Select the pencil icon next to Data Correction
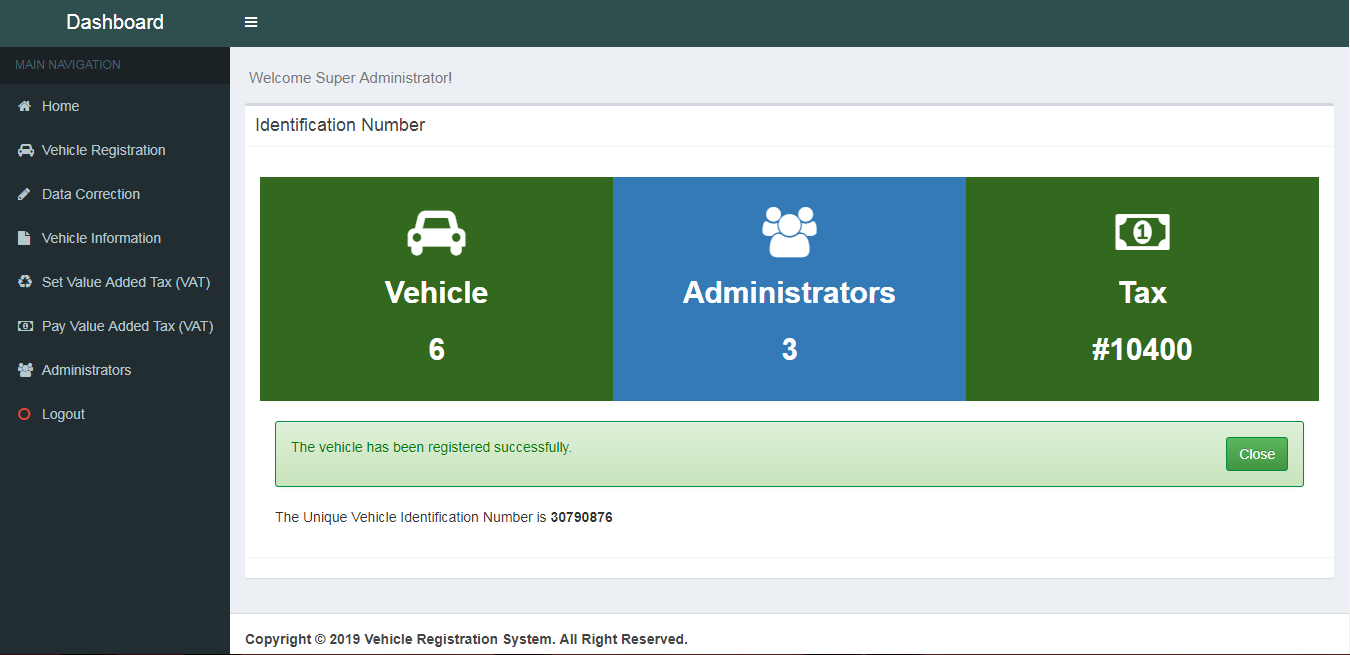The height and width of the screenshot is (655, 1350). (22, 194)
